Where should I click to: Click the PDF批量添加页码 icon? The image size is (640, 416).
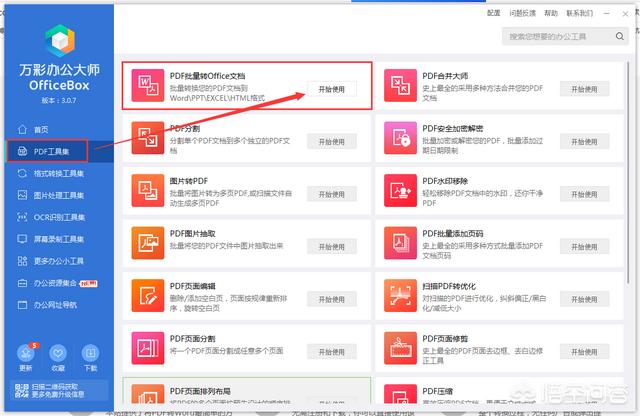coord(400,243)
